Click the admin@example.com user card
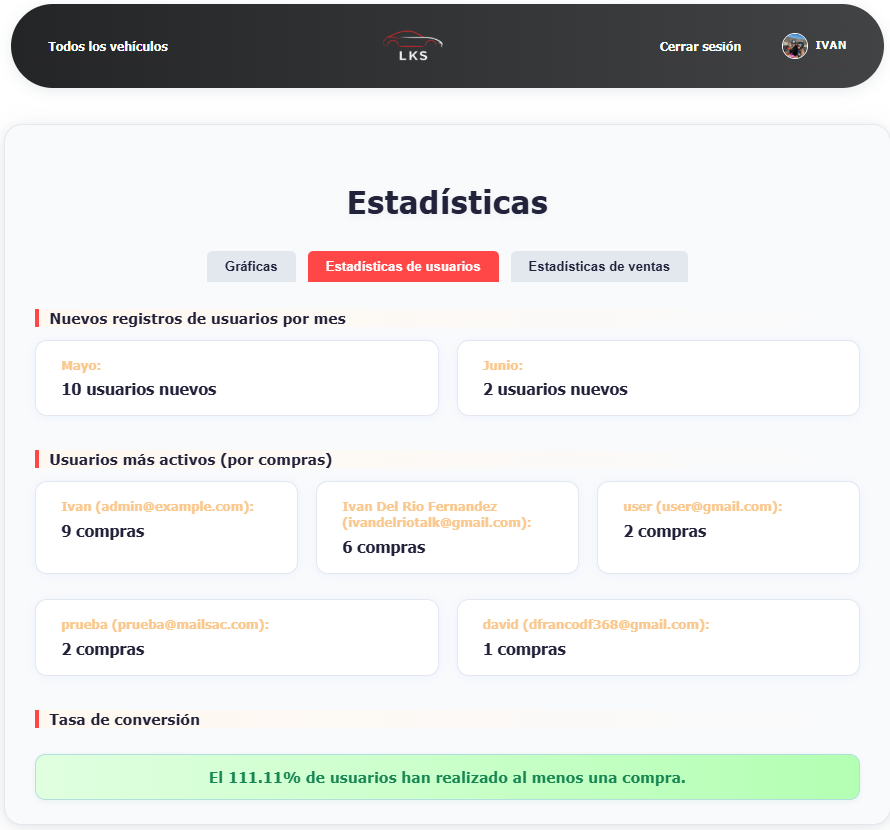 166,528
